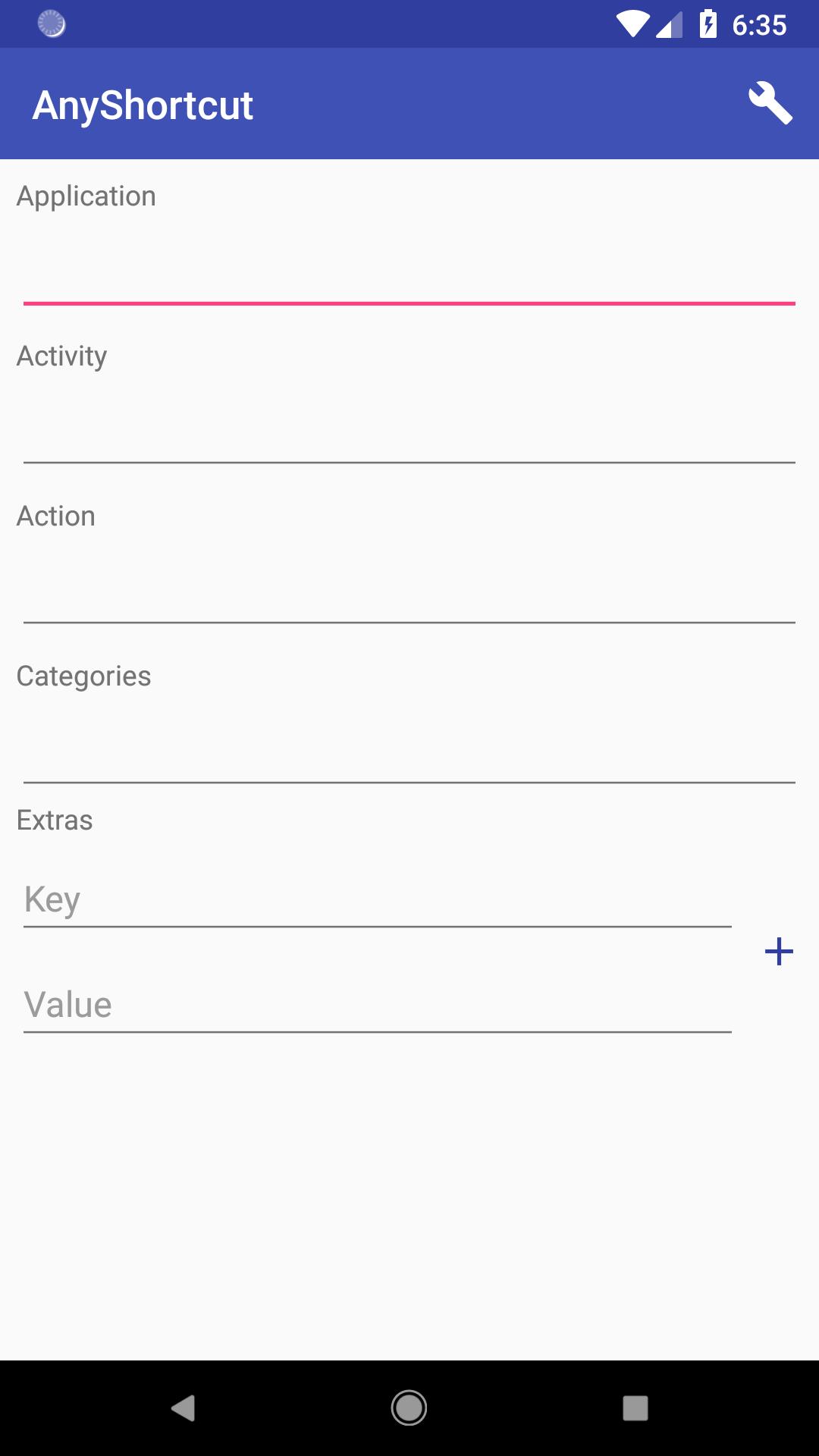This screenshot has width=819, height=1456.
Task: Tap the circular notification icon in status bar
Action: pos(52,24)
